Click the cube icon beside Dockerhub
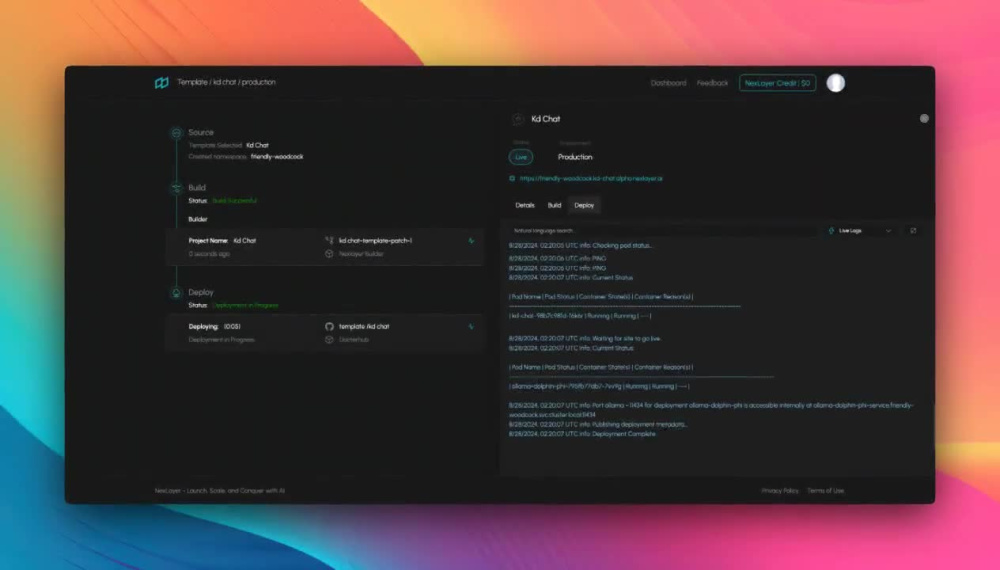The width and height of the screenshot is (1000, 570). (329, 340)
